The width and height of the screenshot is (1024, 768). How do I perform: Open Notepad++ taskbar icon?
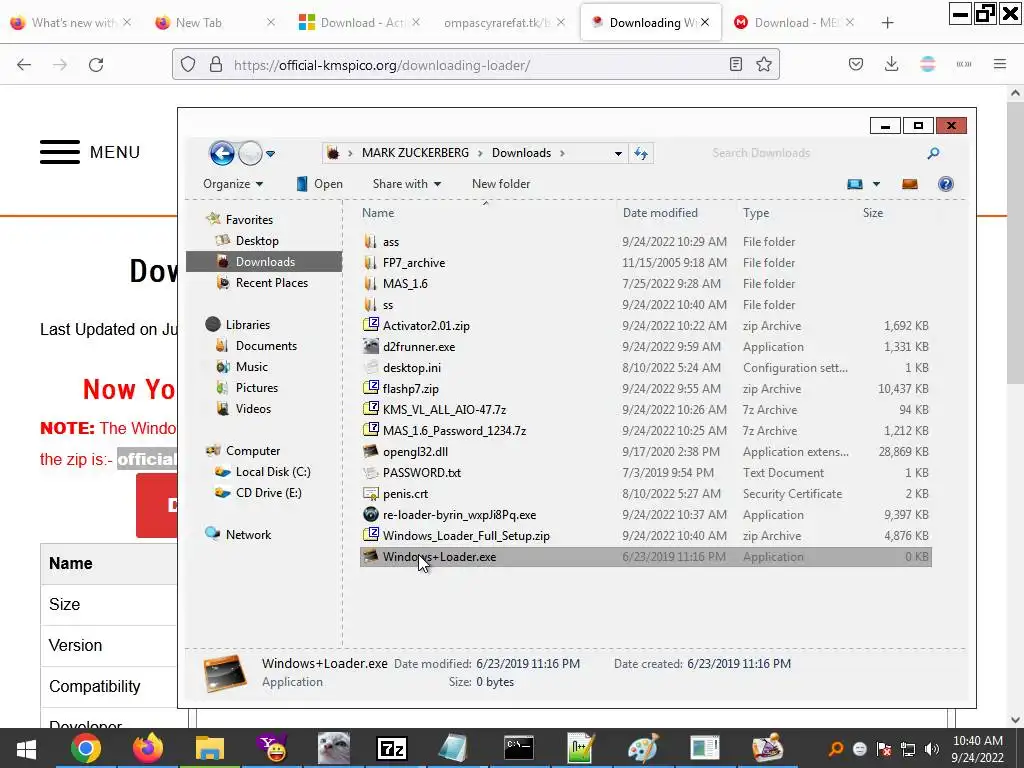tap(581, 748)
